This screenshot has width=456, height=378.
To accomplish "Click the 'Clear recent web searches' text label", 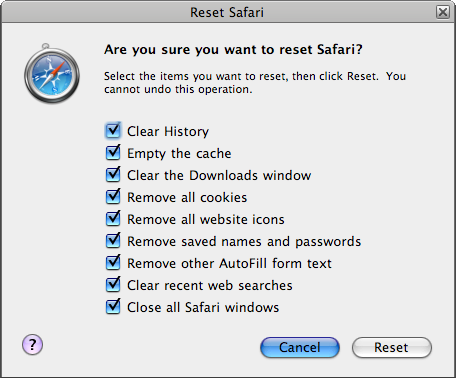I will 210,285.
